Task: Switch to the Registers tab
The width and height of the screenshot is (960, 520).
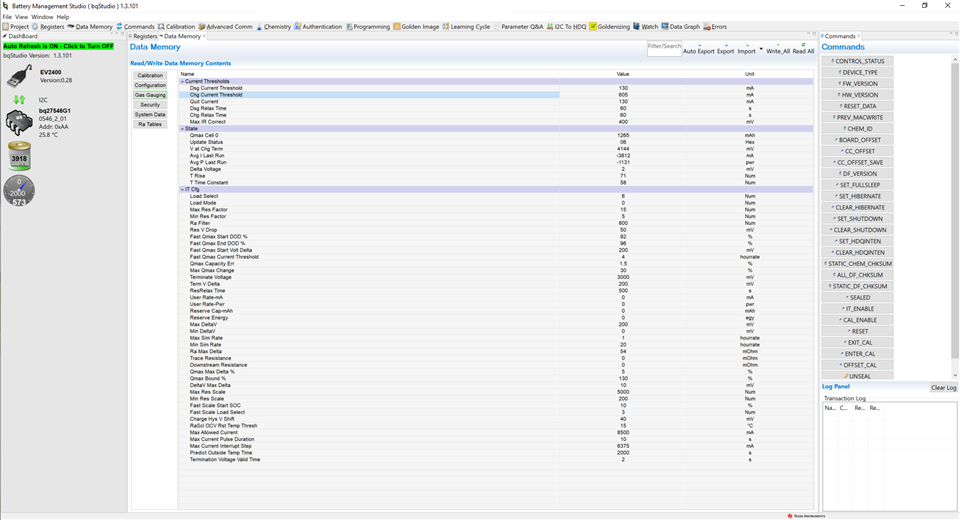Action: tap(143, 36)
